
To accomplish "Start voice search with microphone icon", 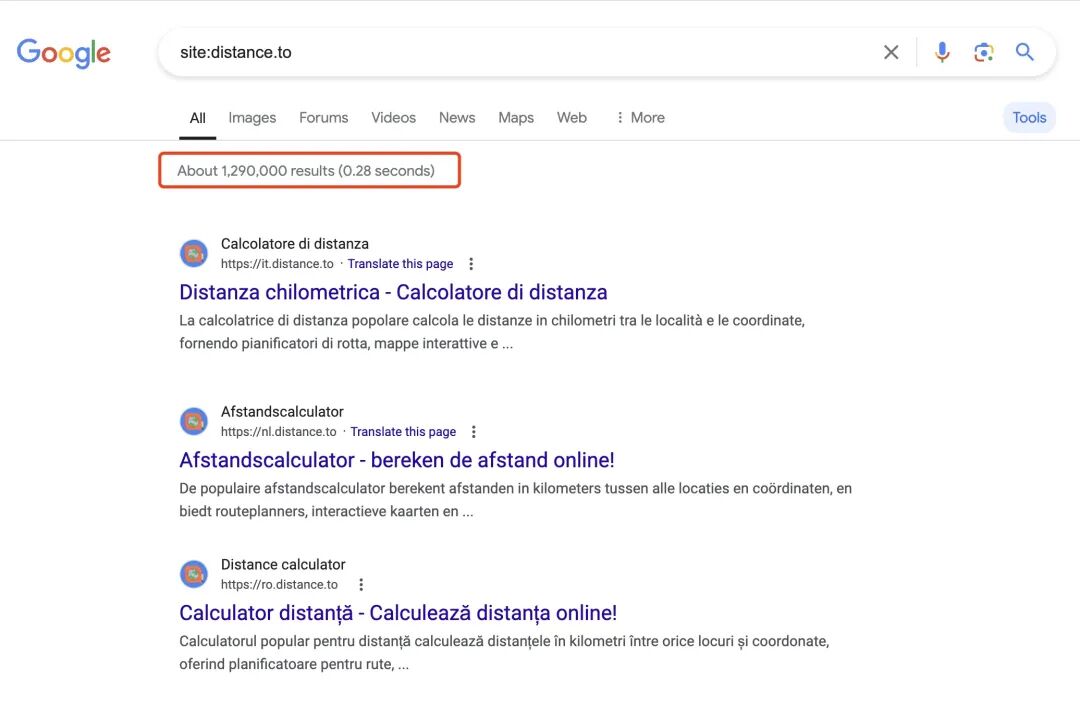I will 941,52.
